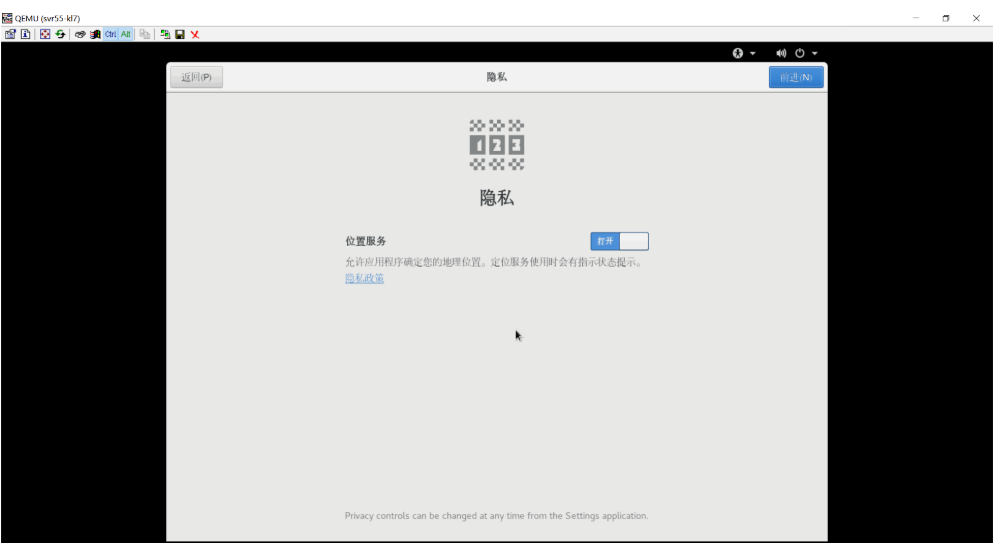Click the volume speaker icon

click(x=781, y=53)
